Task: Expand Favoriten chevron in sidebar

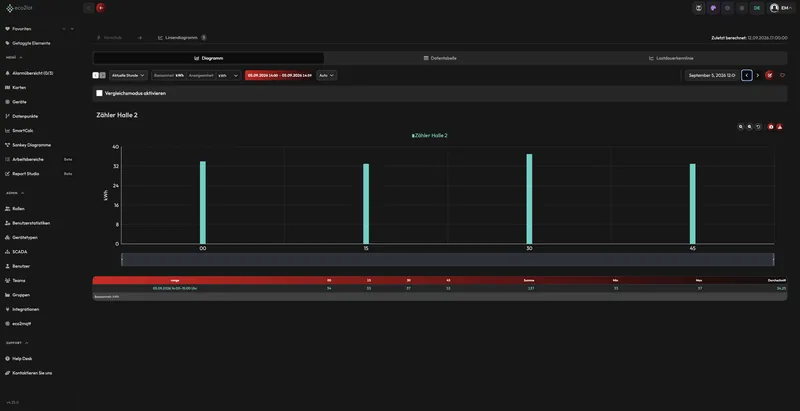Action: tap(72, 29)
